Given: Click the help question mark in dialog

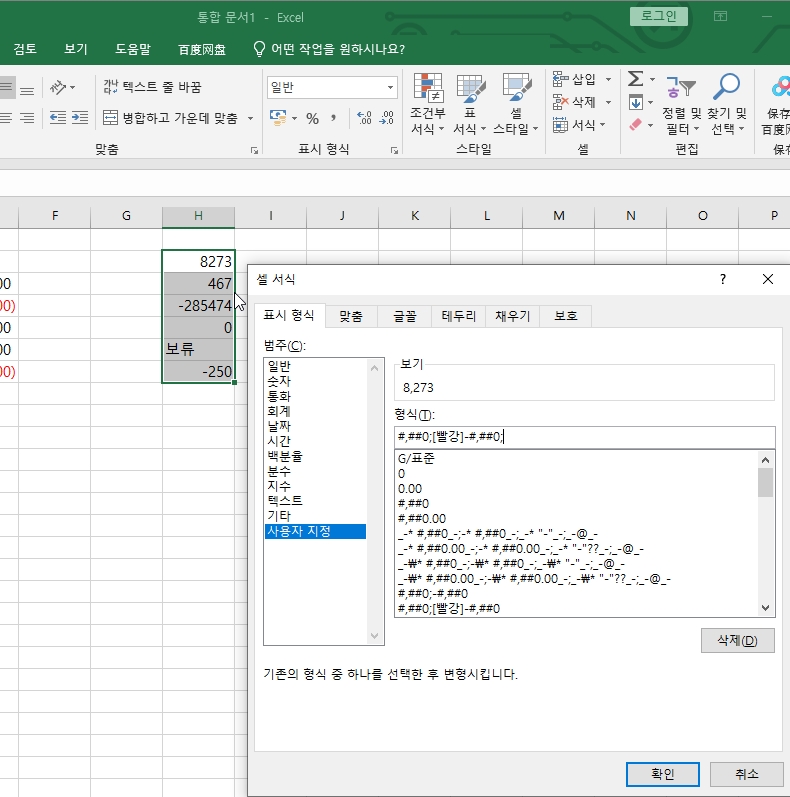Looking at the screenshot, I should coord(723,279).
